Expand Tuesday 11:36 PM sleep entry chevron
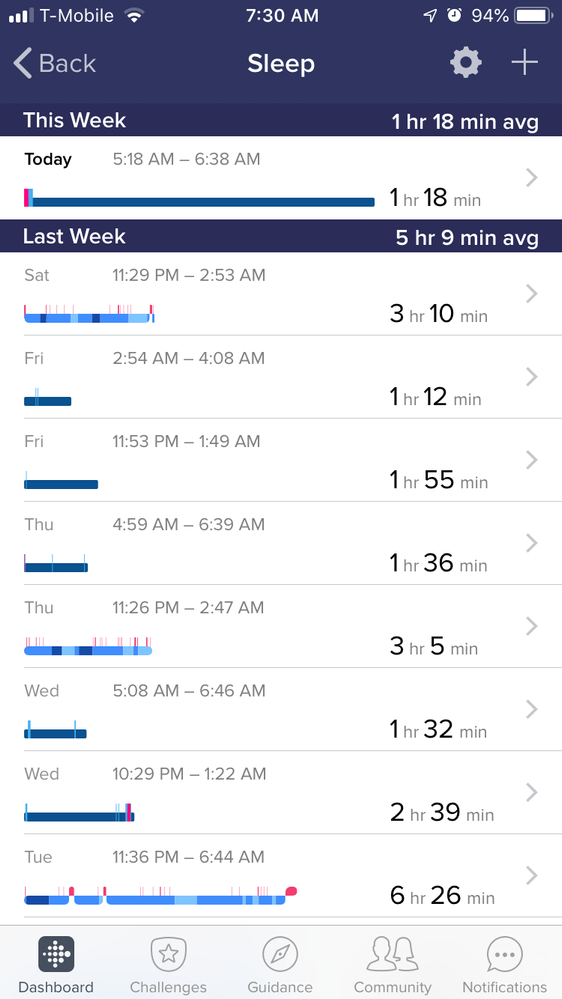 [532, 875]
